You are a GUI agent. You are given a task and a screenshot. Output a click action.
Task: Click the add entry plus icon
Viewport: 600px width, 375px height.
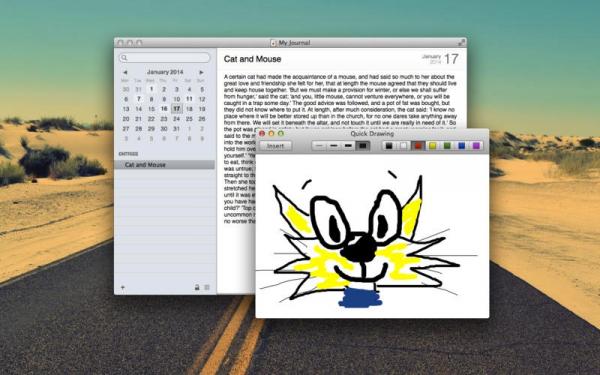click(123, 287)
